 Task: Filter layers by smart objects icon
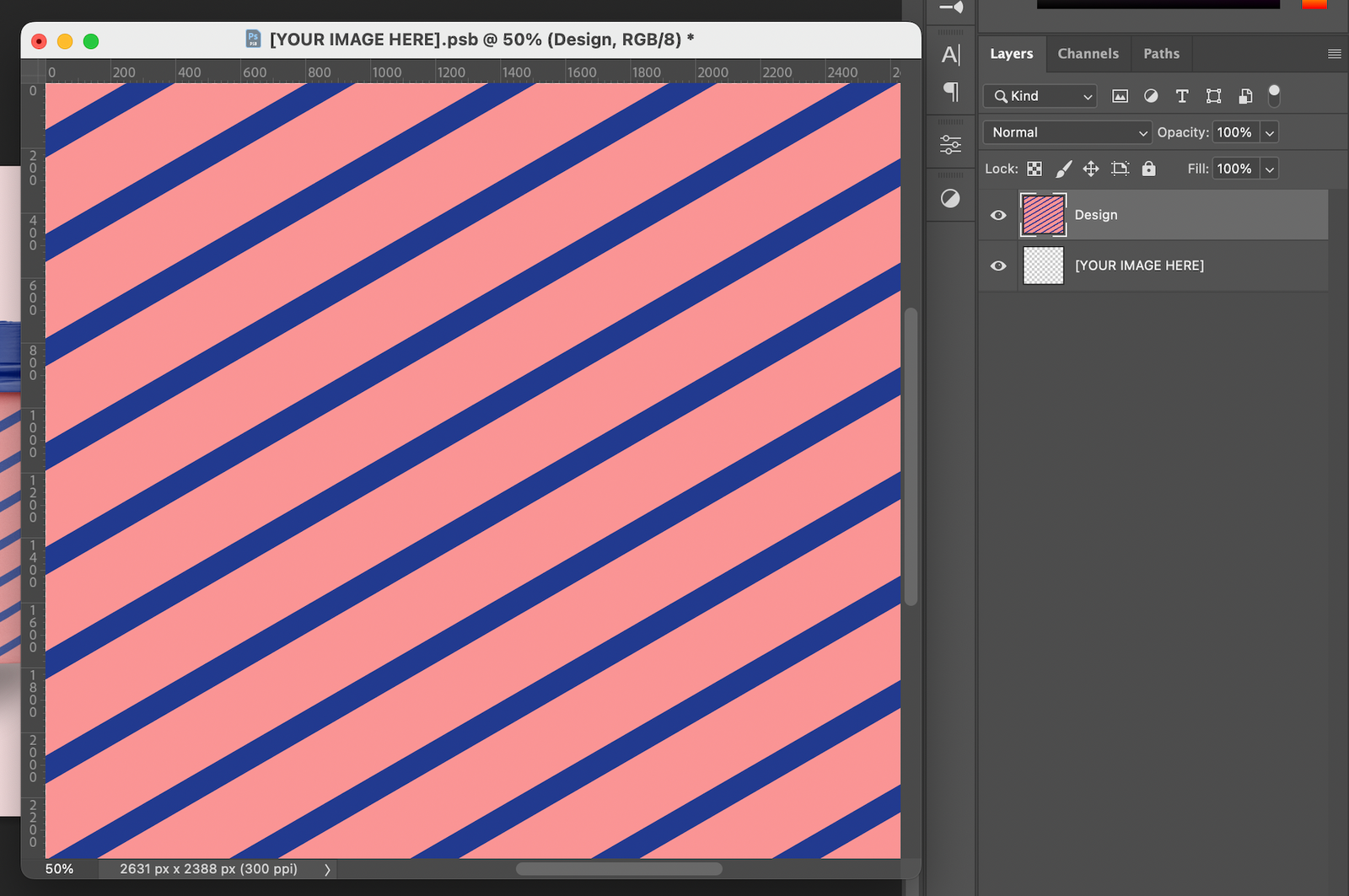pos(1244,96)
